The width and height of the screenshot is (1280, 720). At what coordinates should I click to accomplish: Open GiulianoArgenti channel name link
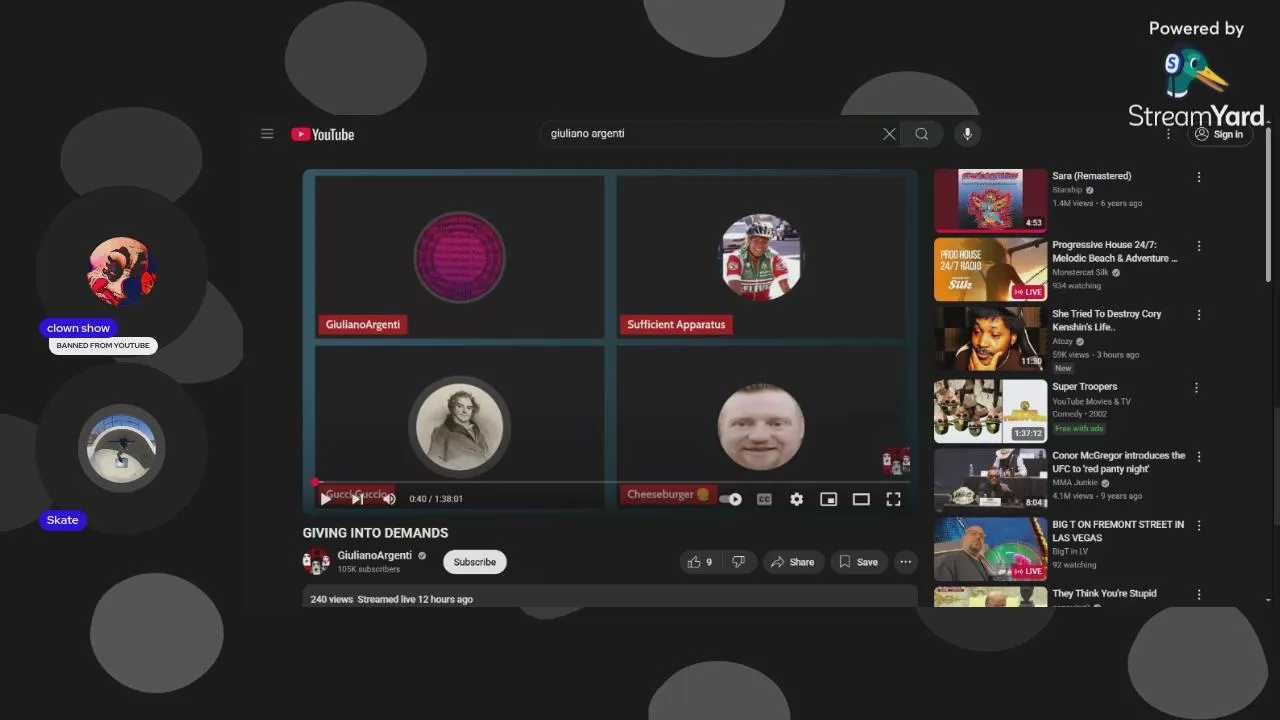[375, 555]
